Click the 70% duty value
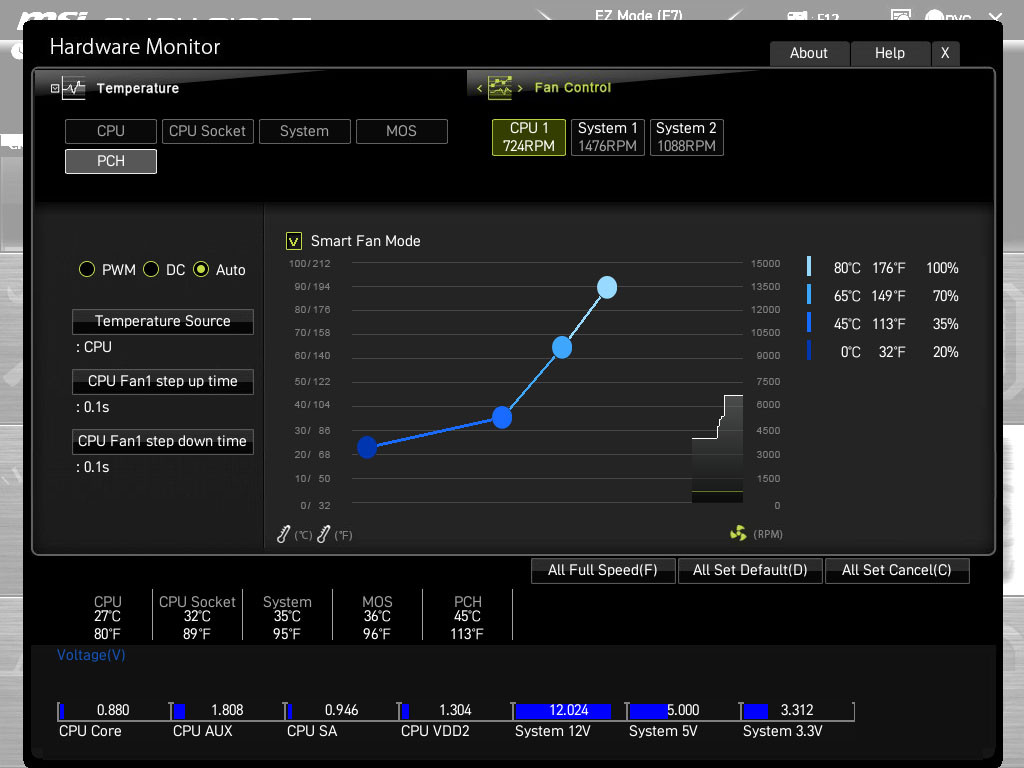Image resolution: width=1024 pixels, height=768 pixels. pyautogui.click(x=946, y=296)
